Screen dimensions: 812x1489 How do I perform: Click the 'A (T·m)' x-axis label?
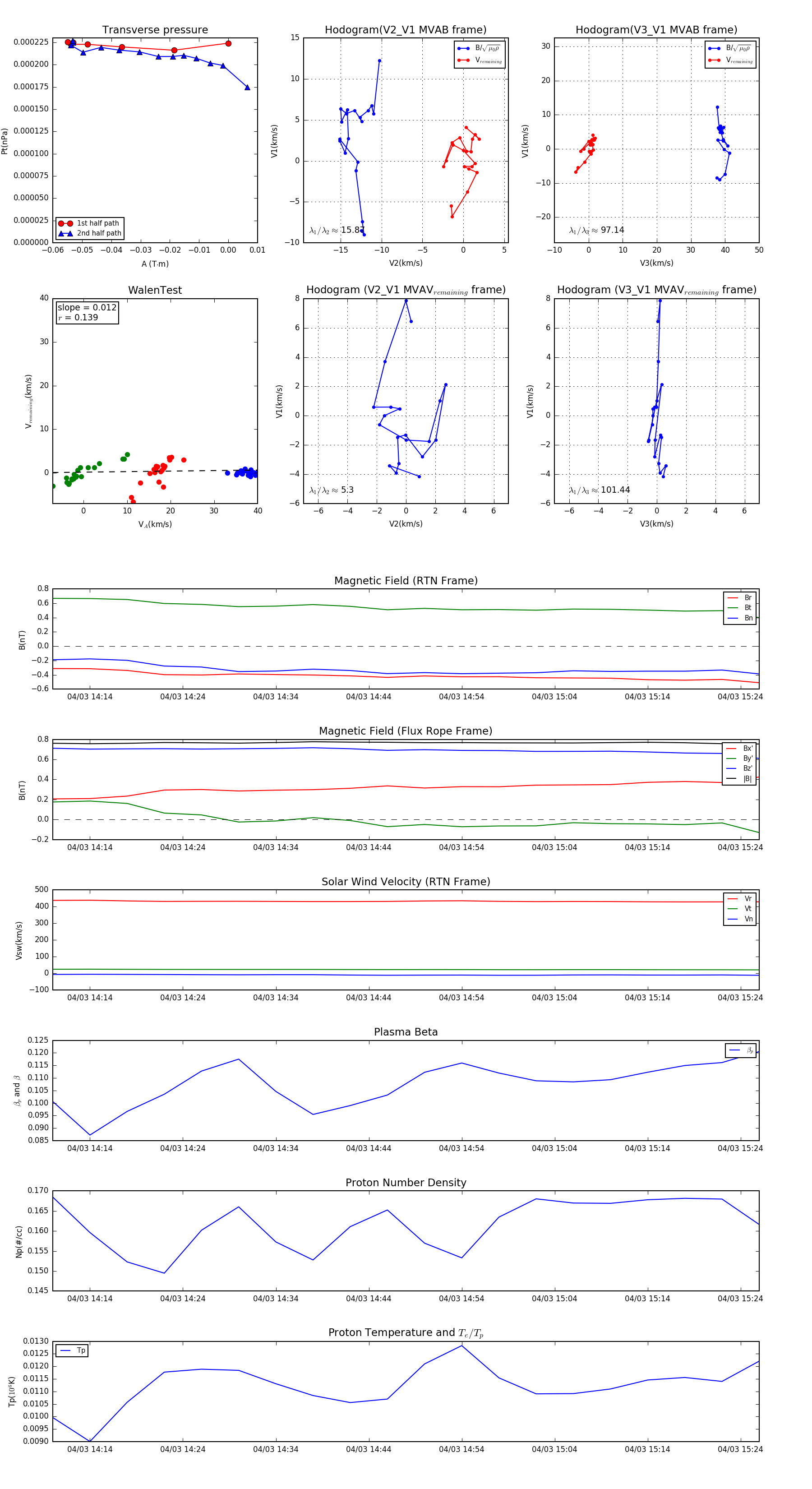point(155,264)
